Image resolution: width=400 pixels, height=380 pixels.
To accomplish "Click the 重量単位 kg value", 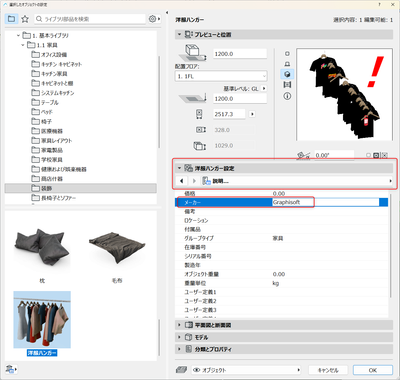I will coord(276,283).
